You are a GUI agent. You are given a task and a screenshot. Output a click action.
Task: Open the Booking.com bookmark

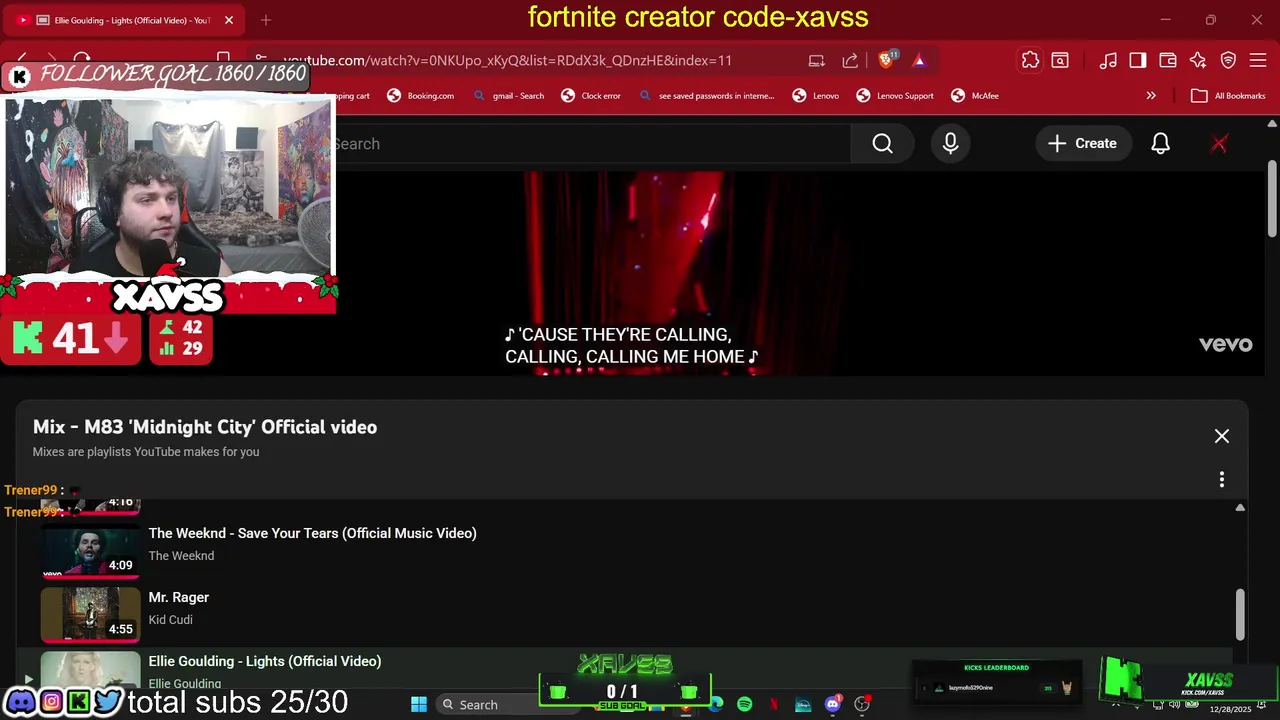pyautogui.click(x=420, y=96)
